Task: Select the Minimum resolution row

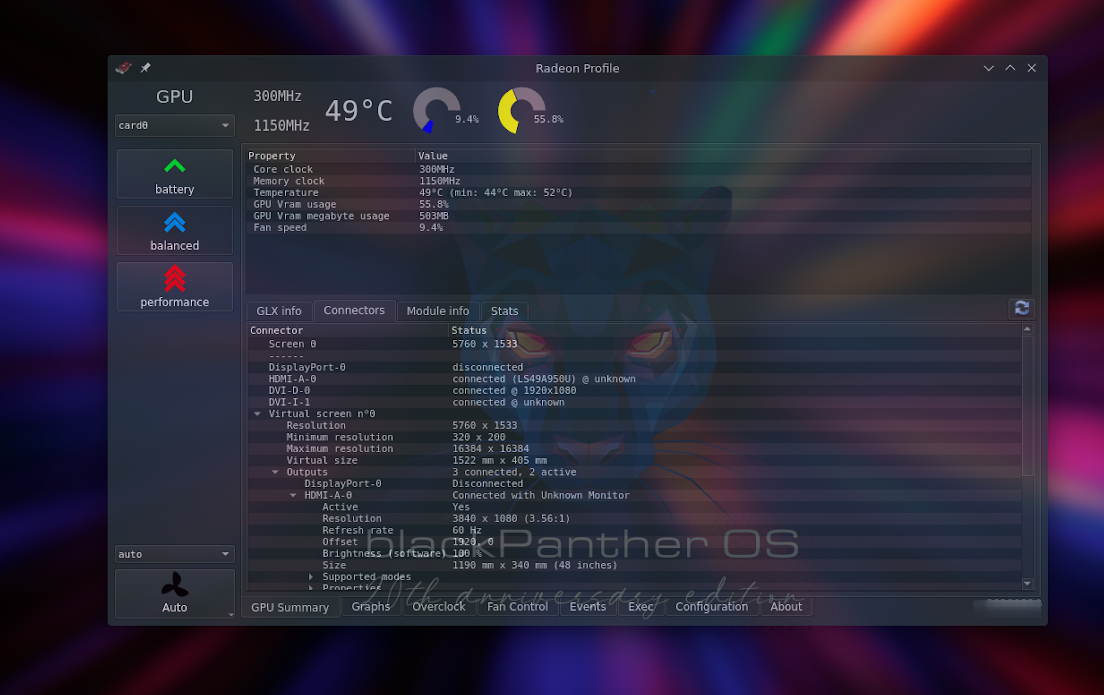Action: click(634, 437)
